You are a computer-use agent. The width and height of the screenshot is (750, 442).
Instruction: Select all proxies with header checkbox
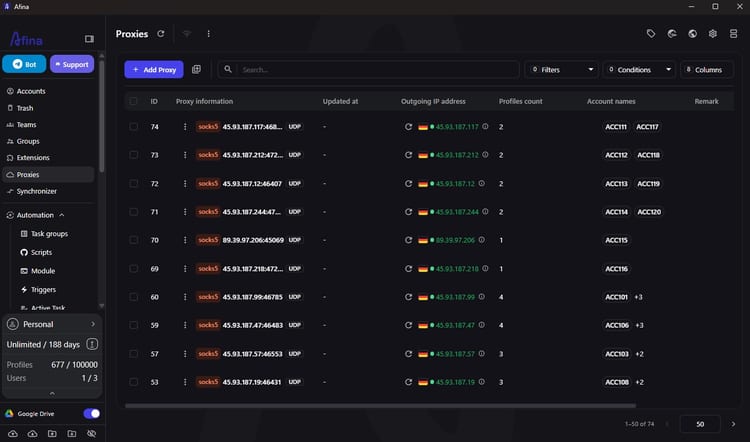click(x=133, y=101)
